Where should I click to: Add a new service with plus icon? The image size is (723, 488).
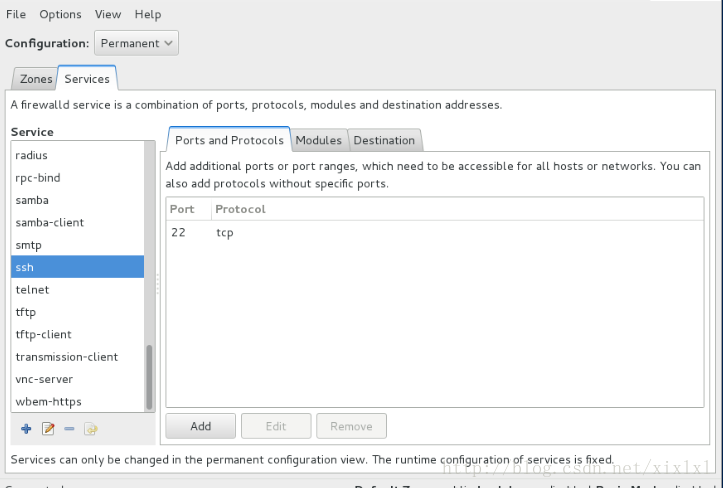[x=26, y=429]
